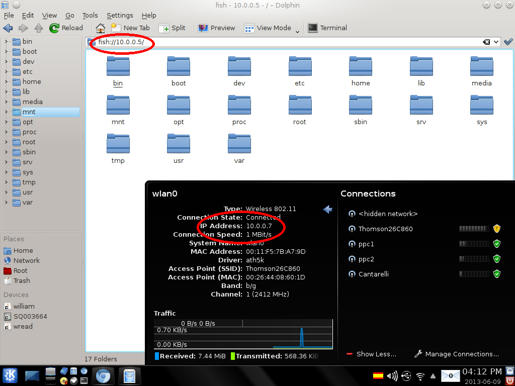Expand the etc tree node
This screenshot has height=386, width=515.
[x=6, y=72]
